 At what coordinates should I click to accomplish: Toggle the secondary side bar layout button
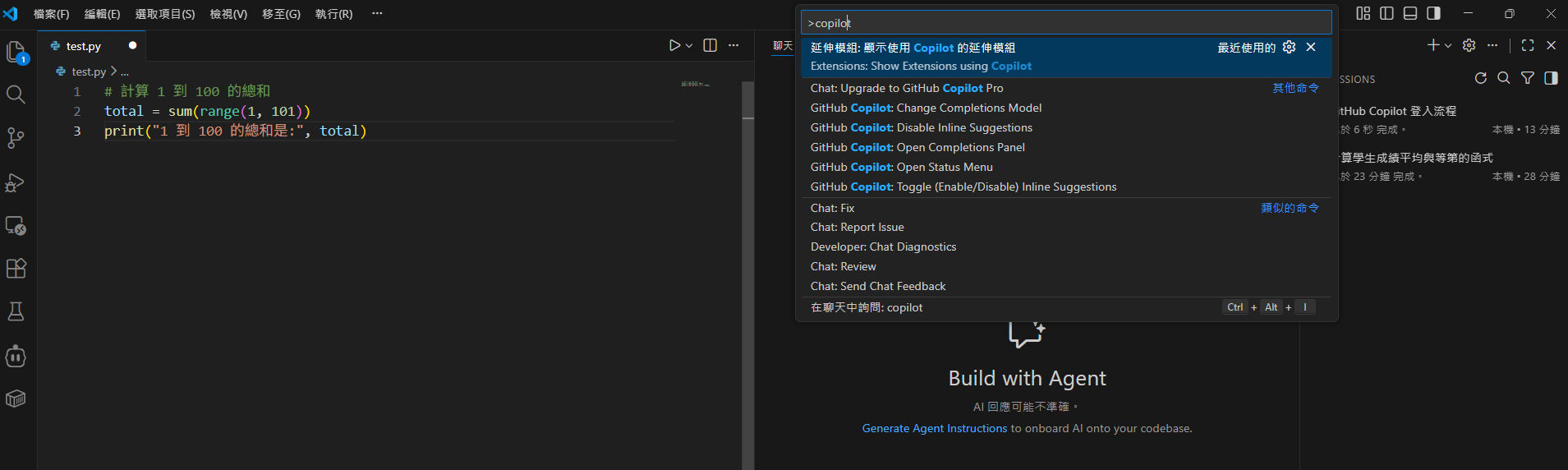(1433, 13)
